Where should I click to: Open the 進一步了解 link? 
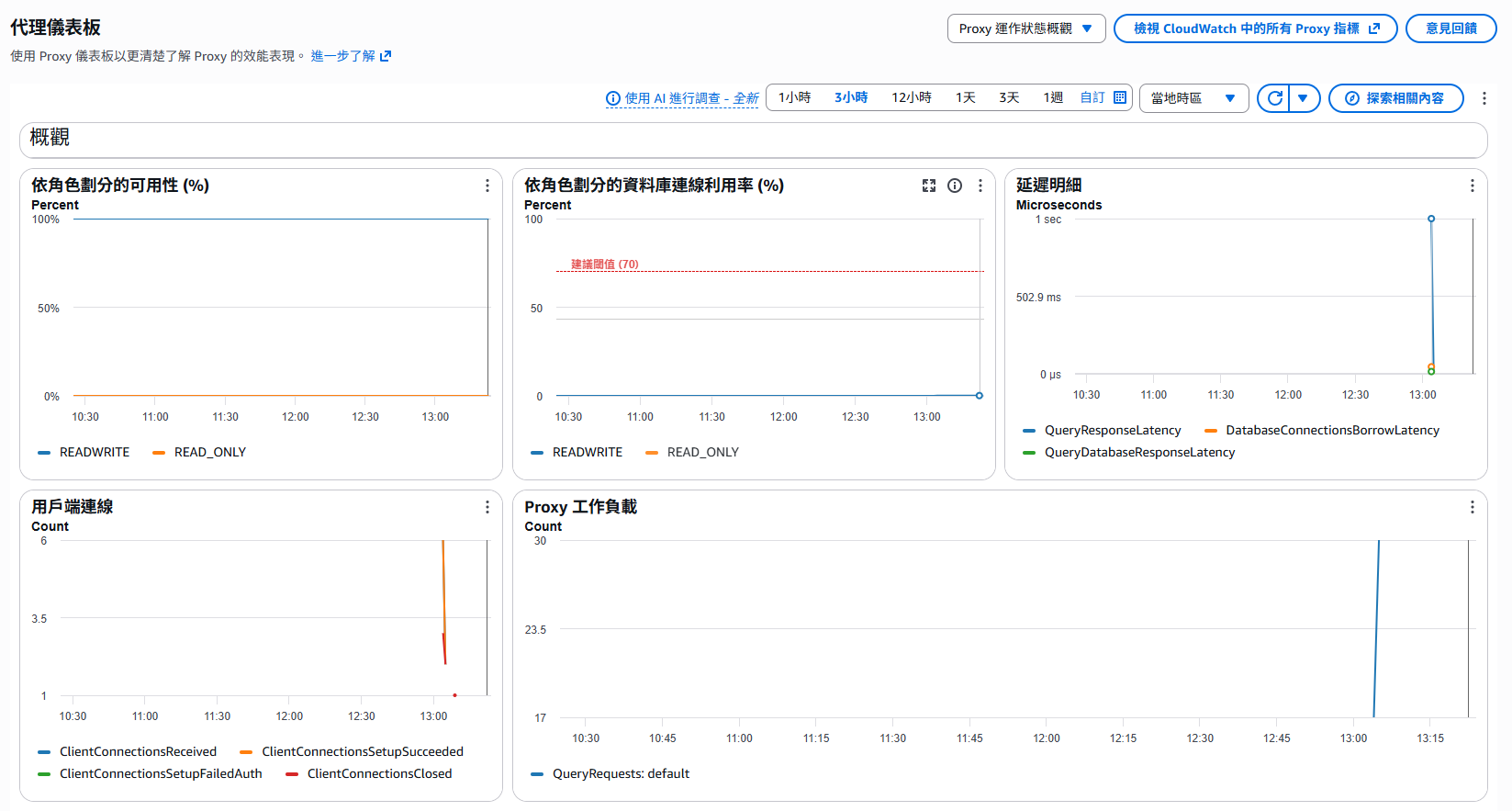342,56
